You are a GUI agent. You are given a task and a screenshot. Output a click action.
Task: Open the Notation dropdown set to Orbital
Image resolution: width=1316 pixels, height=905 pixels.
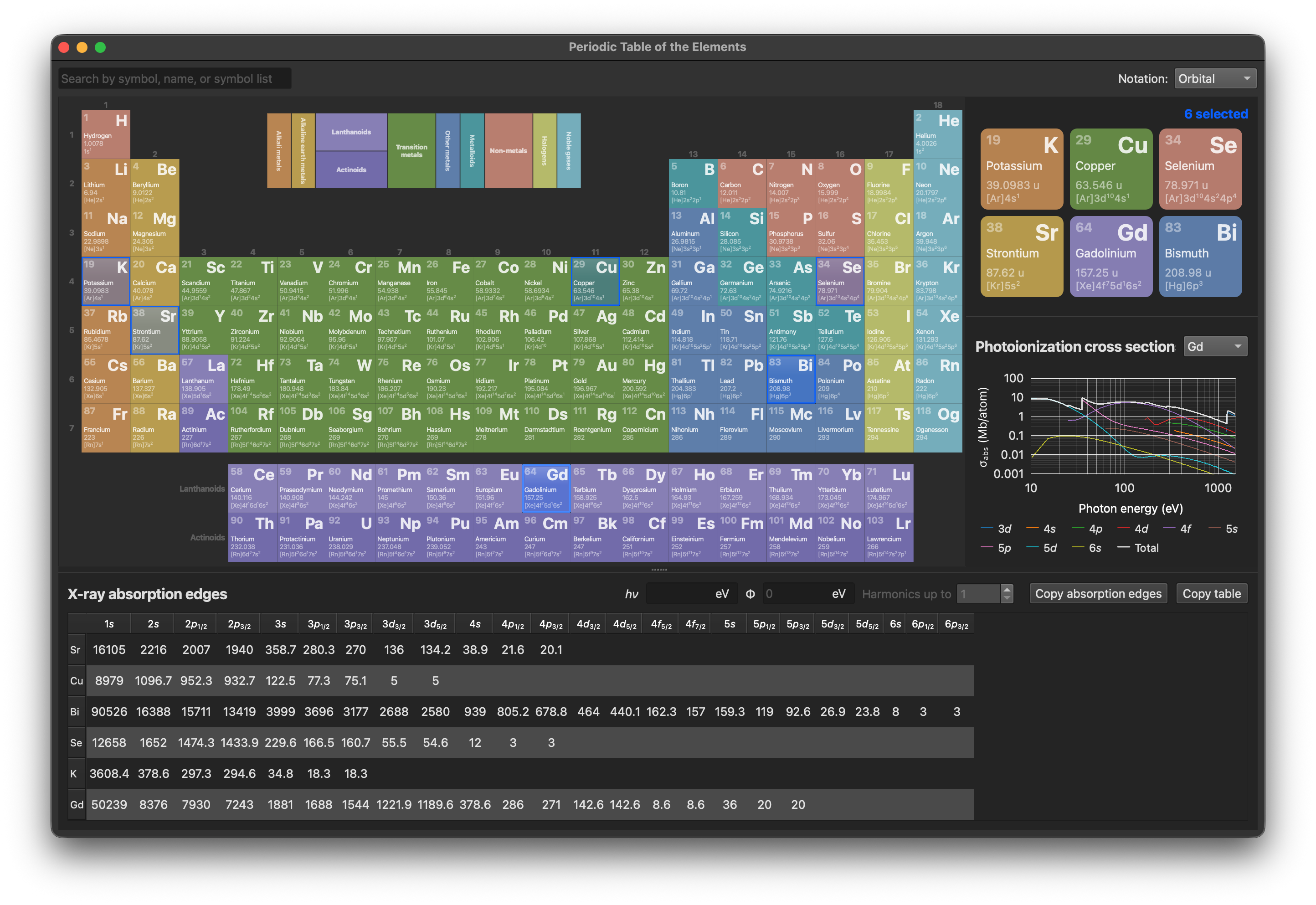[x=1214, y=79]
